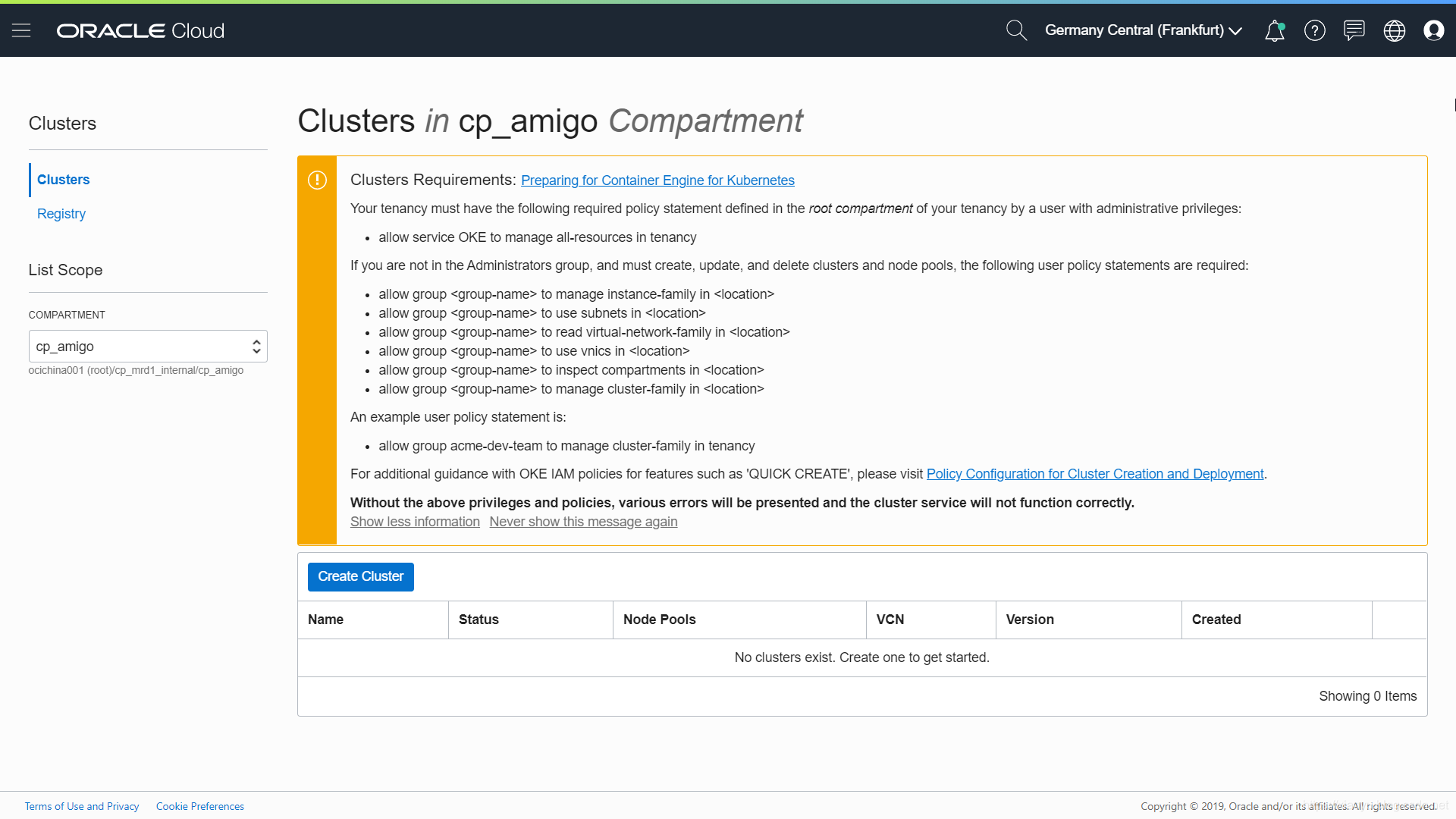Viewport: 1456px width, 819px height.
Task: Select Registry in the sidebar
Action: (x=61, y=214)
